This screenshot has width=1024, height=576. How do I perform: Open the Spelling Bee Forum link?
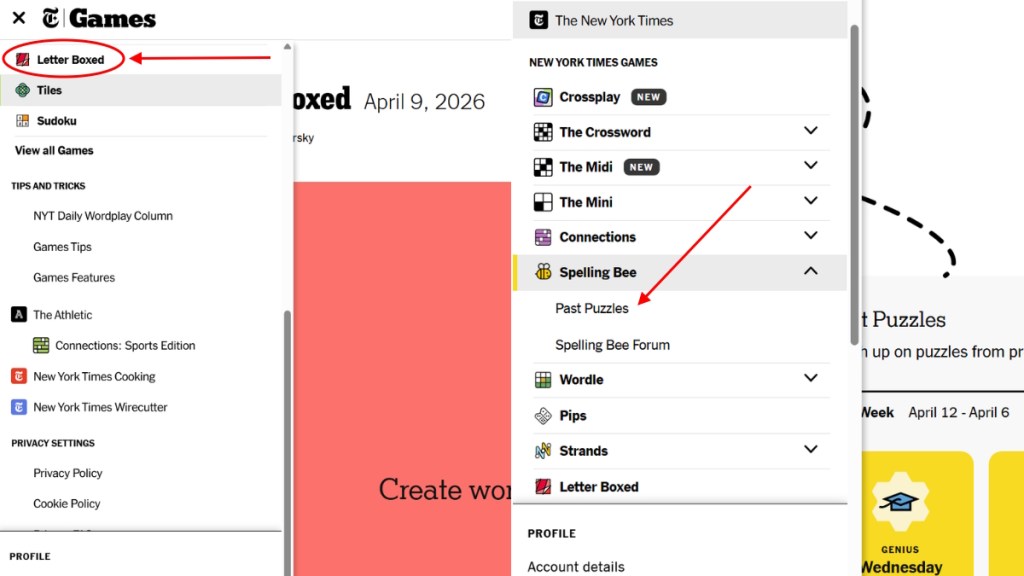(613, 345)
